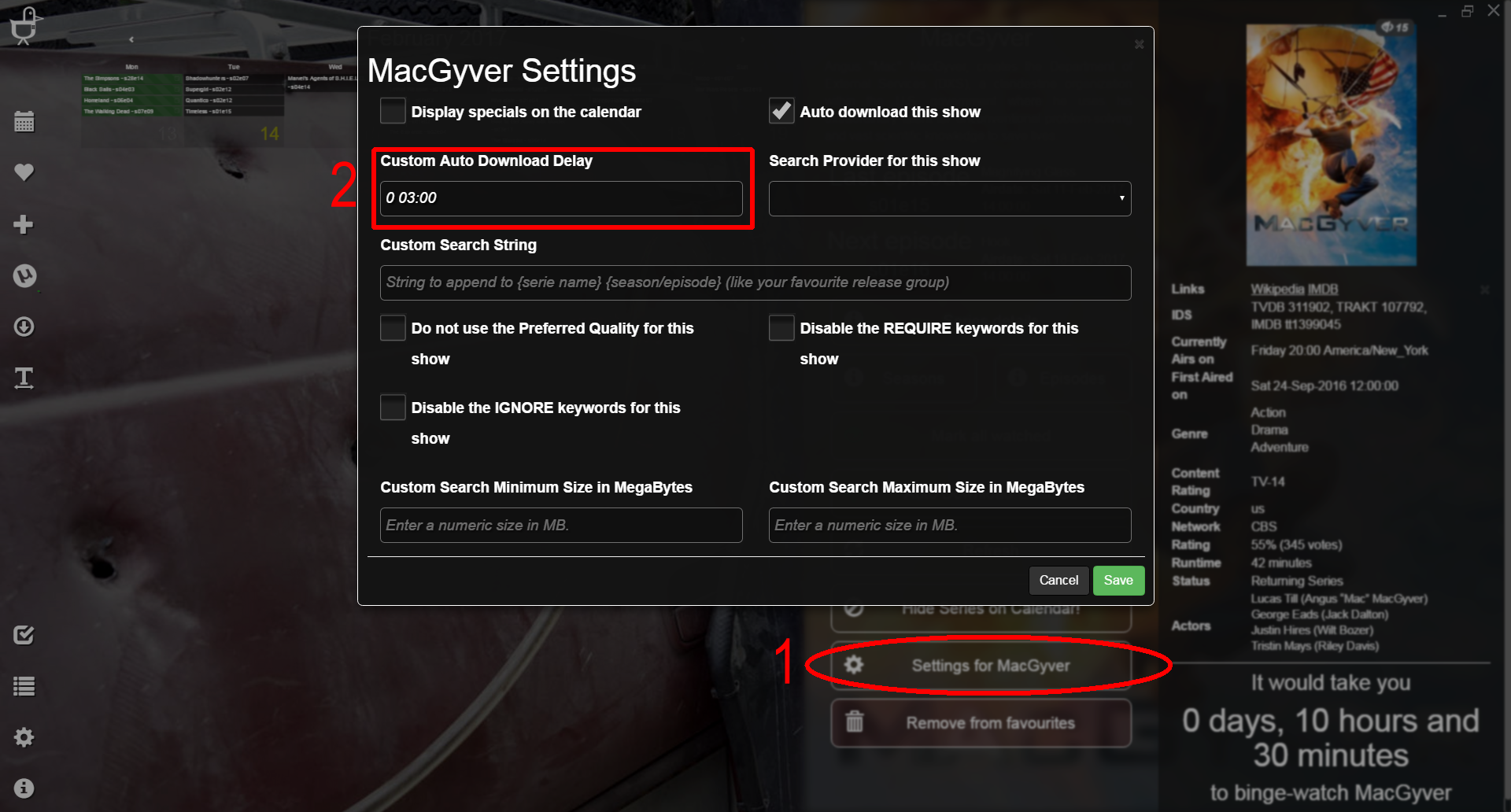Screen dimensions: 1511x812
Task: Expand Search Provider for this show dropdown
Action: (x=950, y=198)
